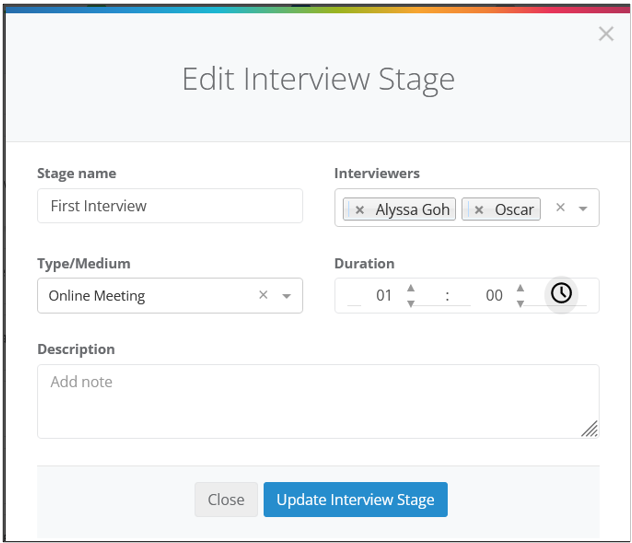The width and height of the screenshot is (632, 543).
Task: Remove Oscar from interviewers
Action: [x=478, y=210]
